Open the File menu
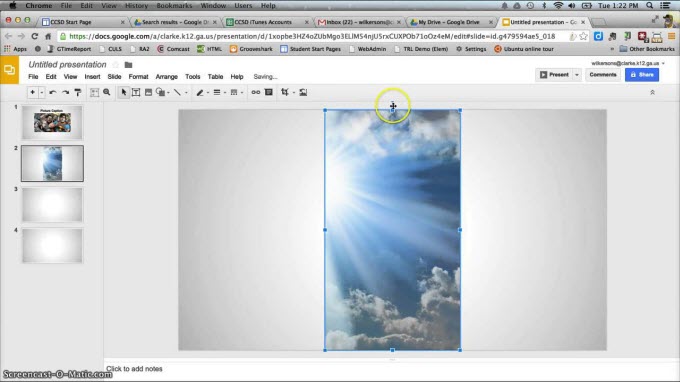Viewport: 680px width, 382px height. tap(33, 77)
